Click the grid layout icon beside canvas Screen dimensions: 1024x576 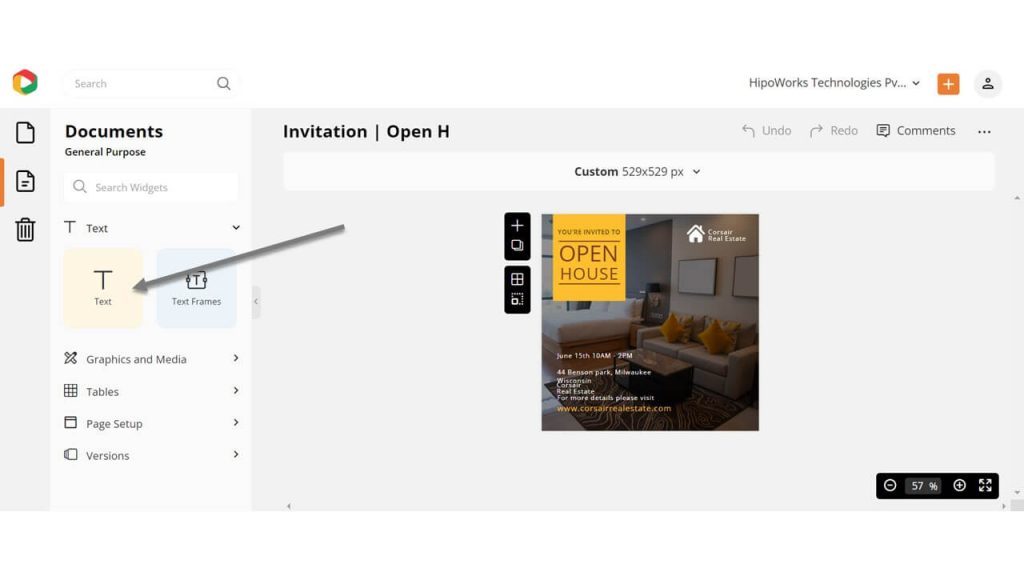click(517, 279)
